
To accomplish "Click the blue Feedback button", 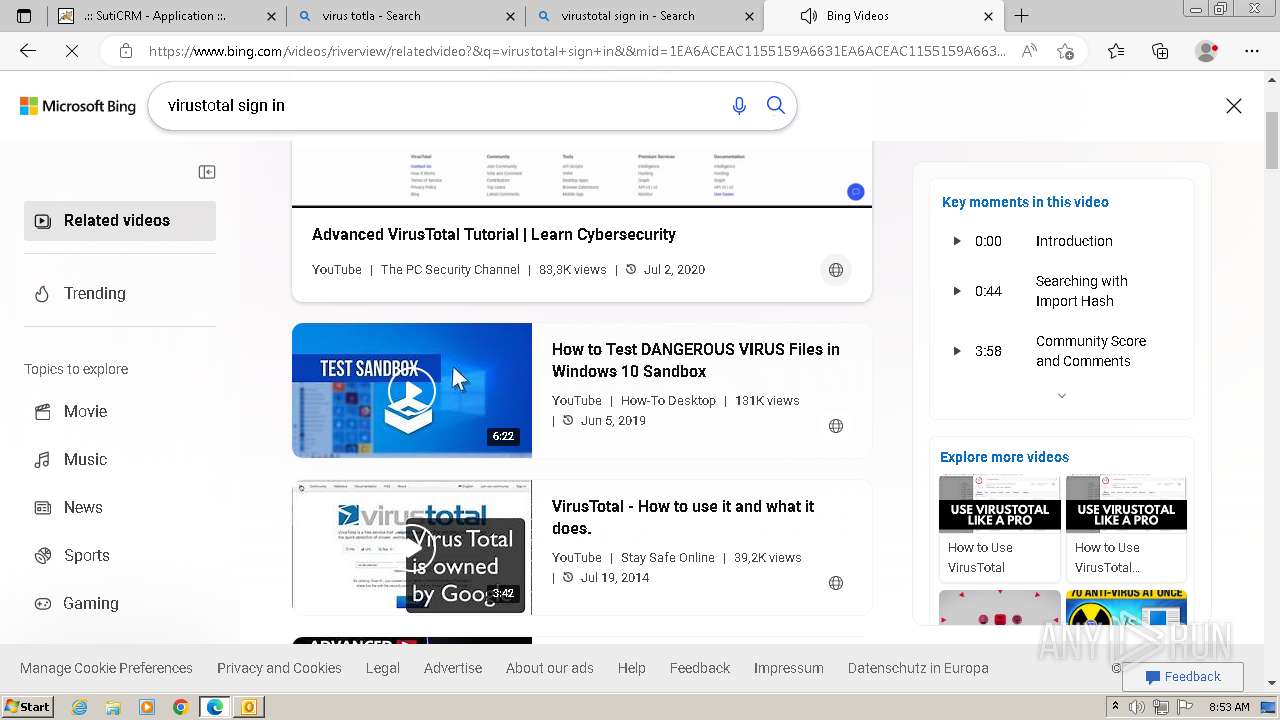I will (x=1183, y=677).
